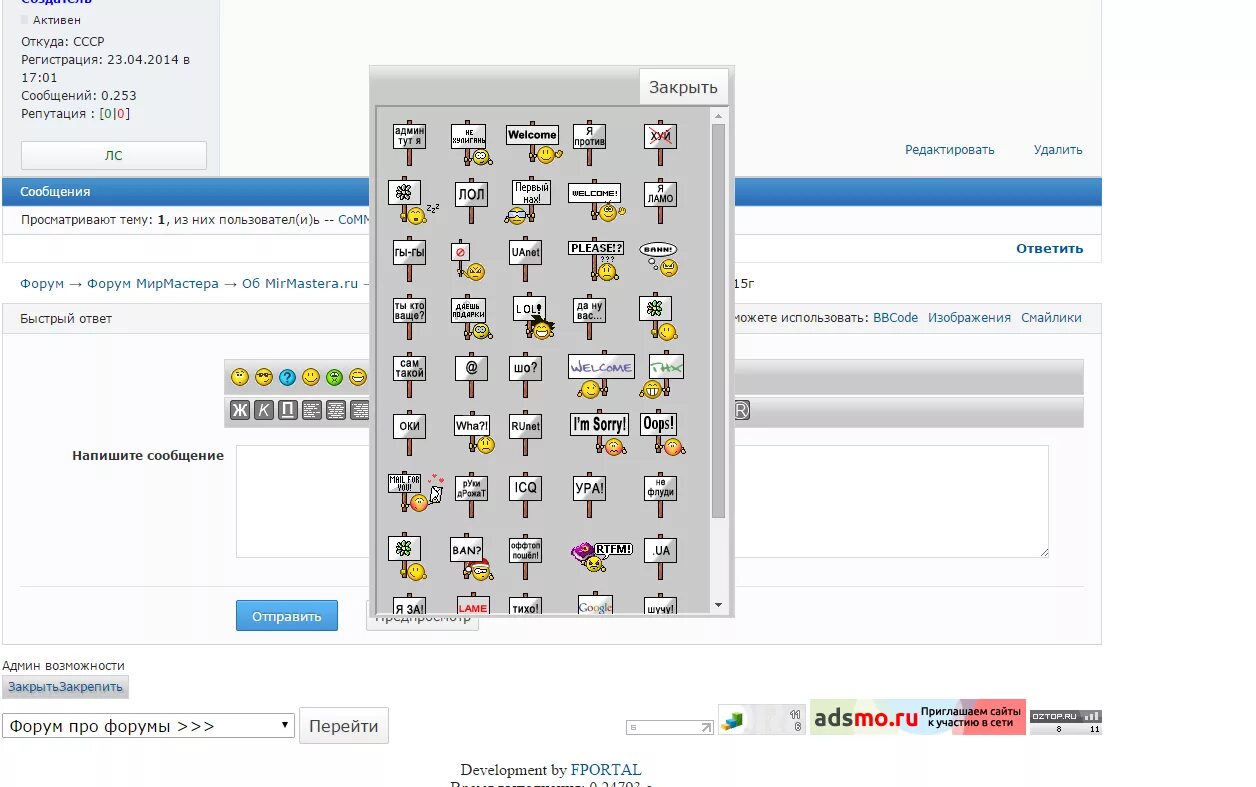Apply bold with the Ж button
The height and width of the screenshot is (787, 1256).
click(x=240, y=410)
